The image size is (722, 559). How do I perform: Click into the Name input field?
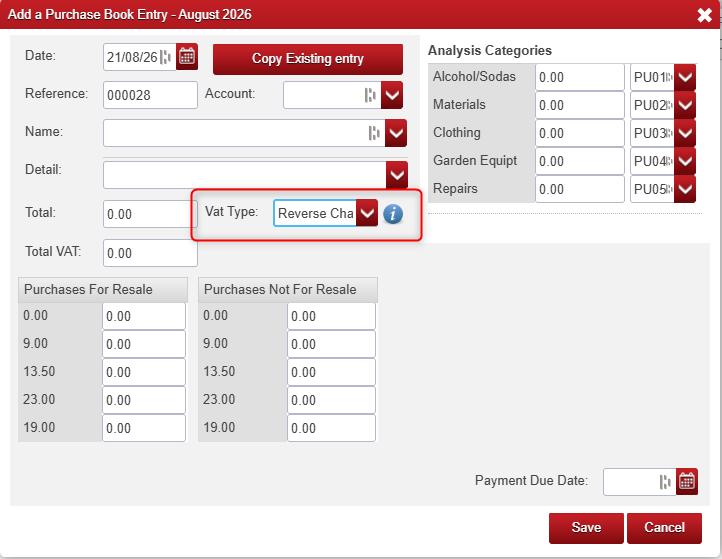(244, 133)
